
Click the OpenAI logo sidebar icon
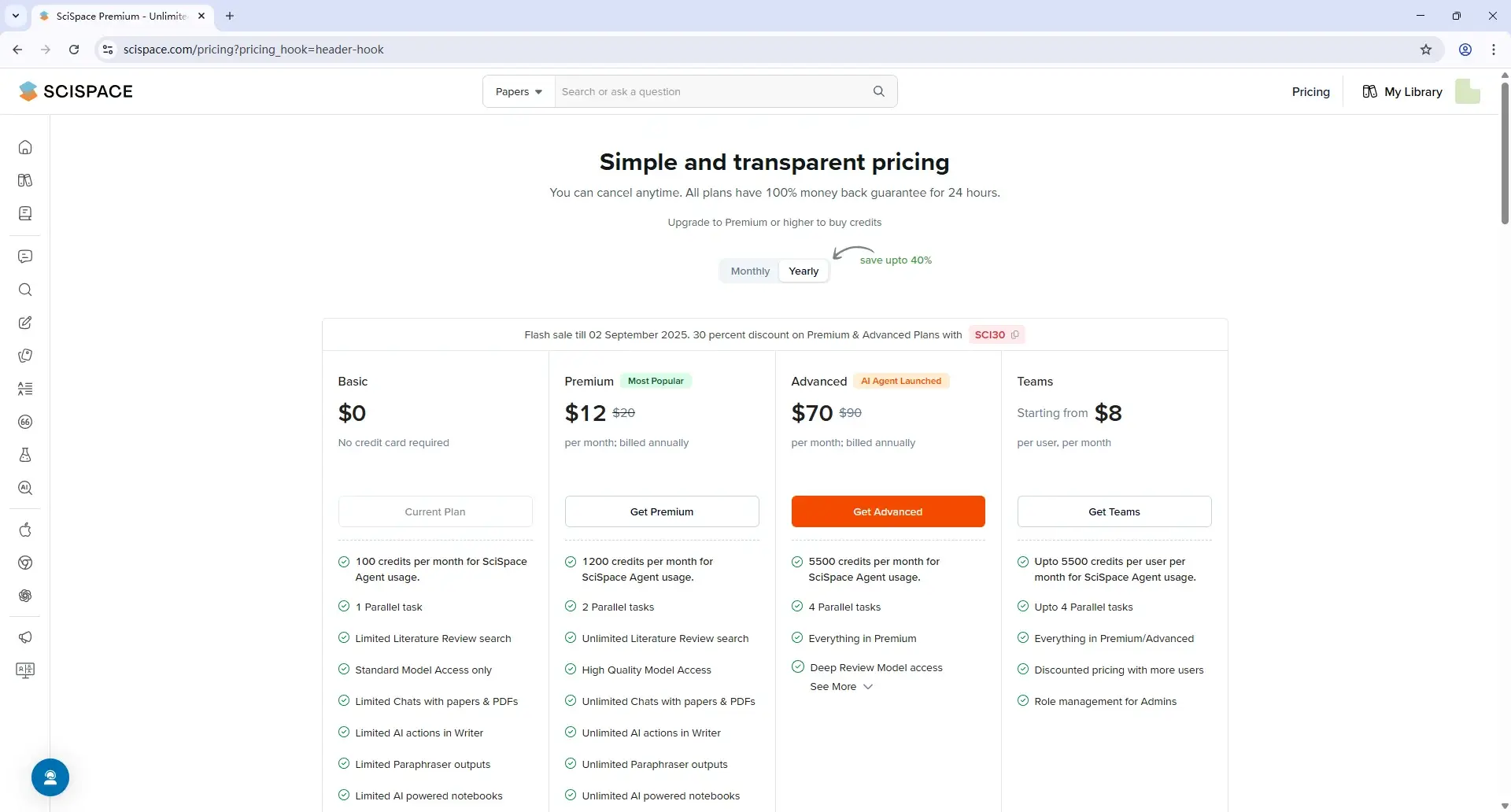coord(25,596)
